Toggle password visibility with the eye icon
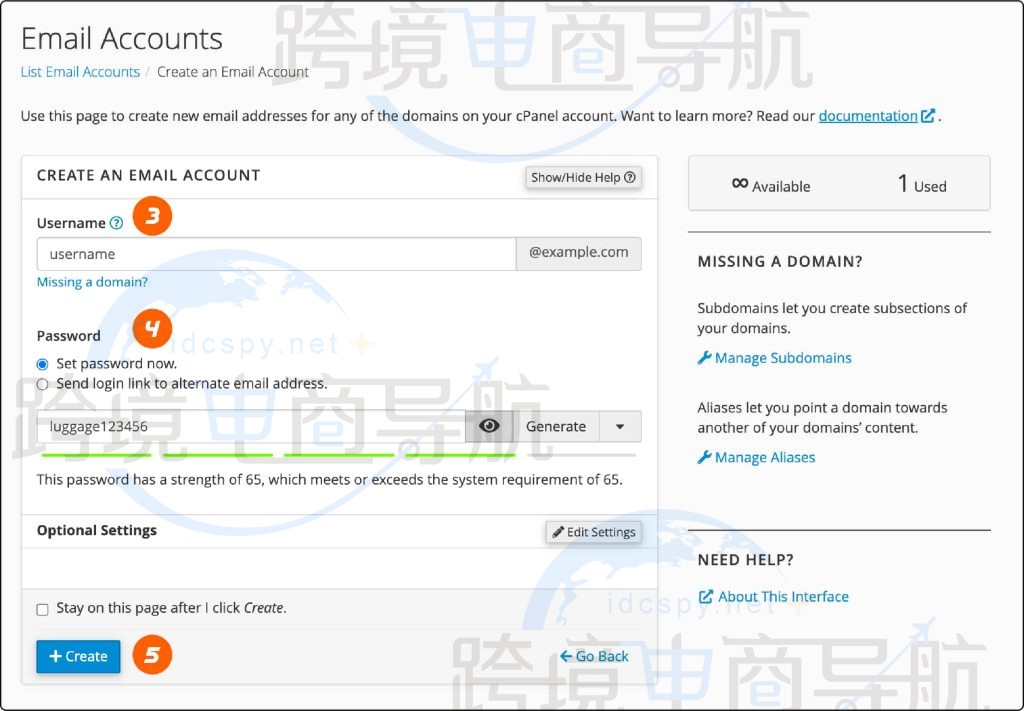 click(x=489, y=426)
